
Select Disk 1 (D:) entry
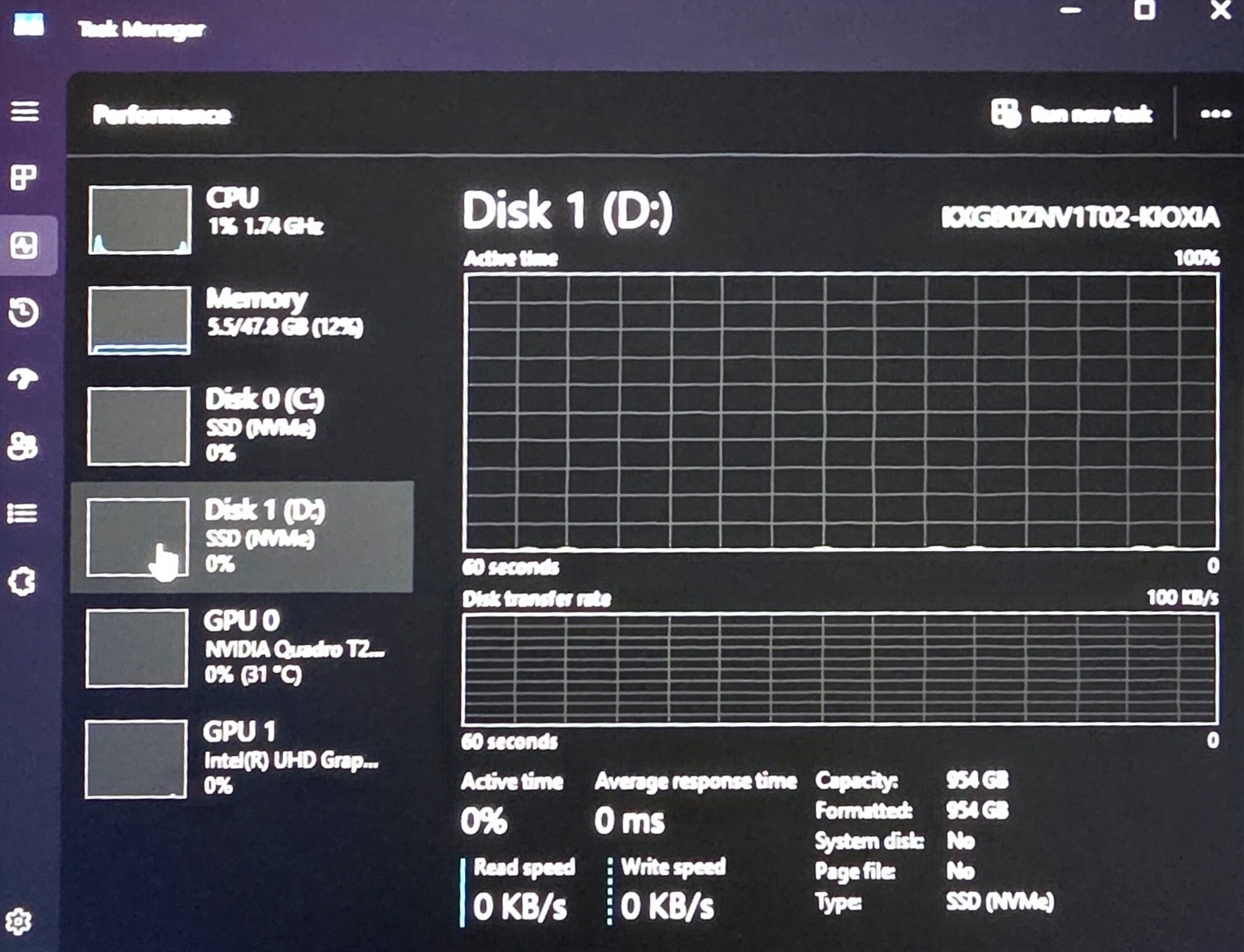pyautogui.click(x=243, y=537)
